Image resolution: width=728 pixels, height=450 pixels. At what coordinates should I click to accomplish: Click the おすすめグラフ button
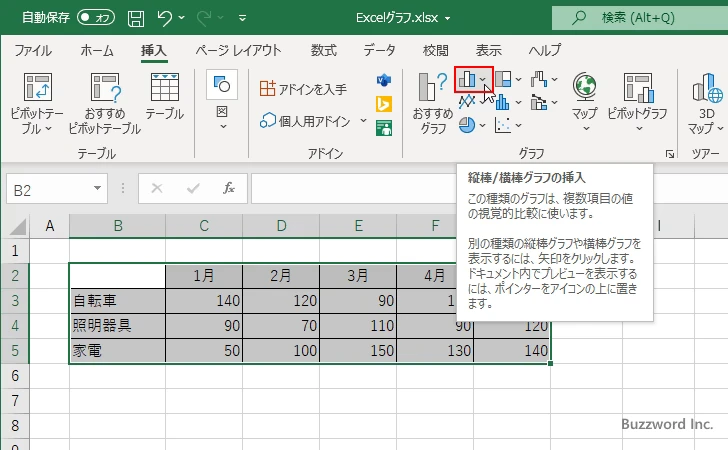point(433,104)
